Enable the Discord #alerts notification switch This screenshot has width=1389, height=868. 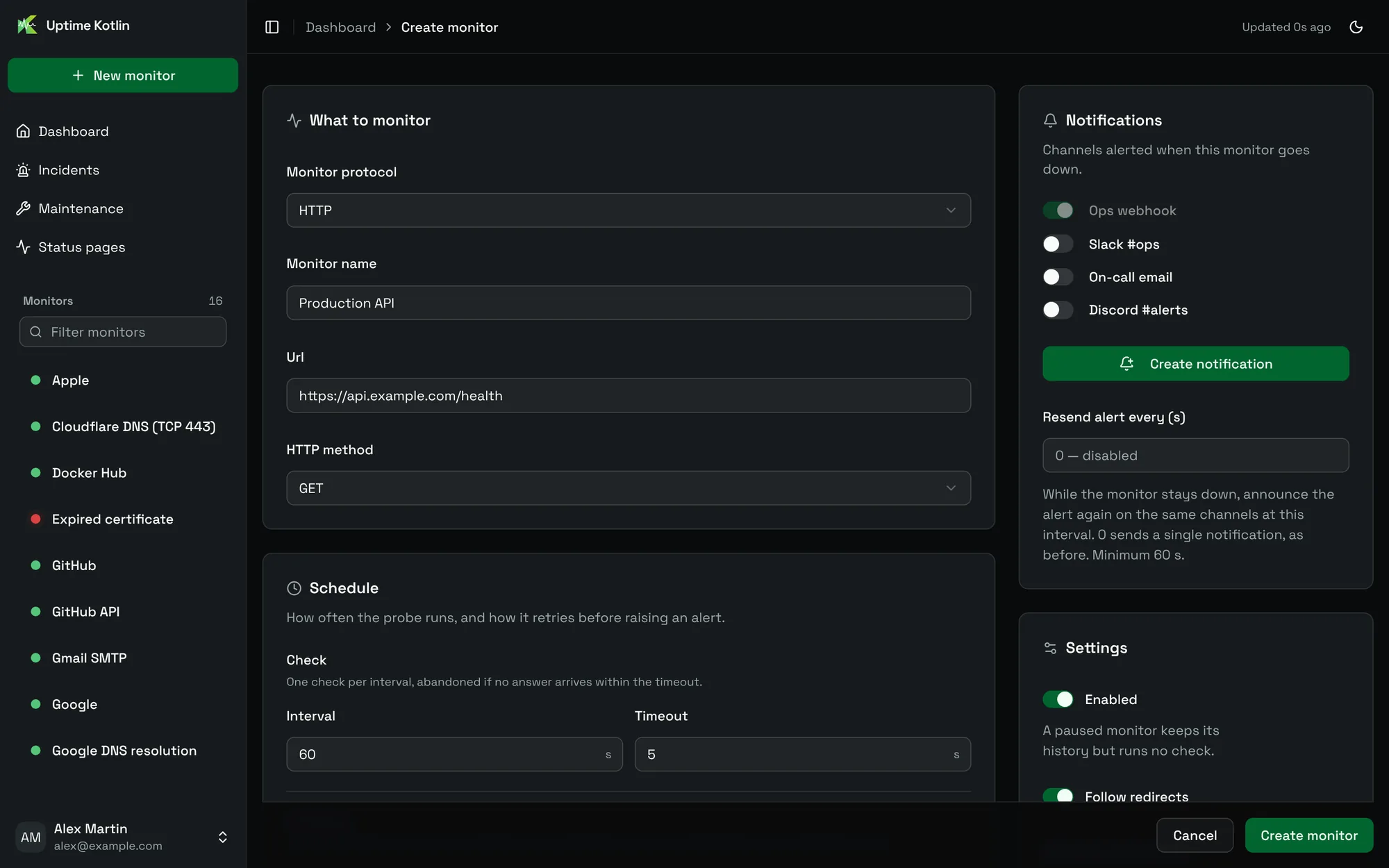click(1058, 310)
